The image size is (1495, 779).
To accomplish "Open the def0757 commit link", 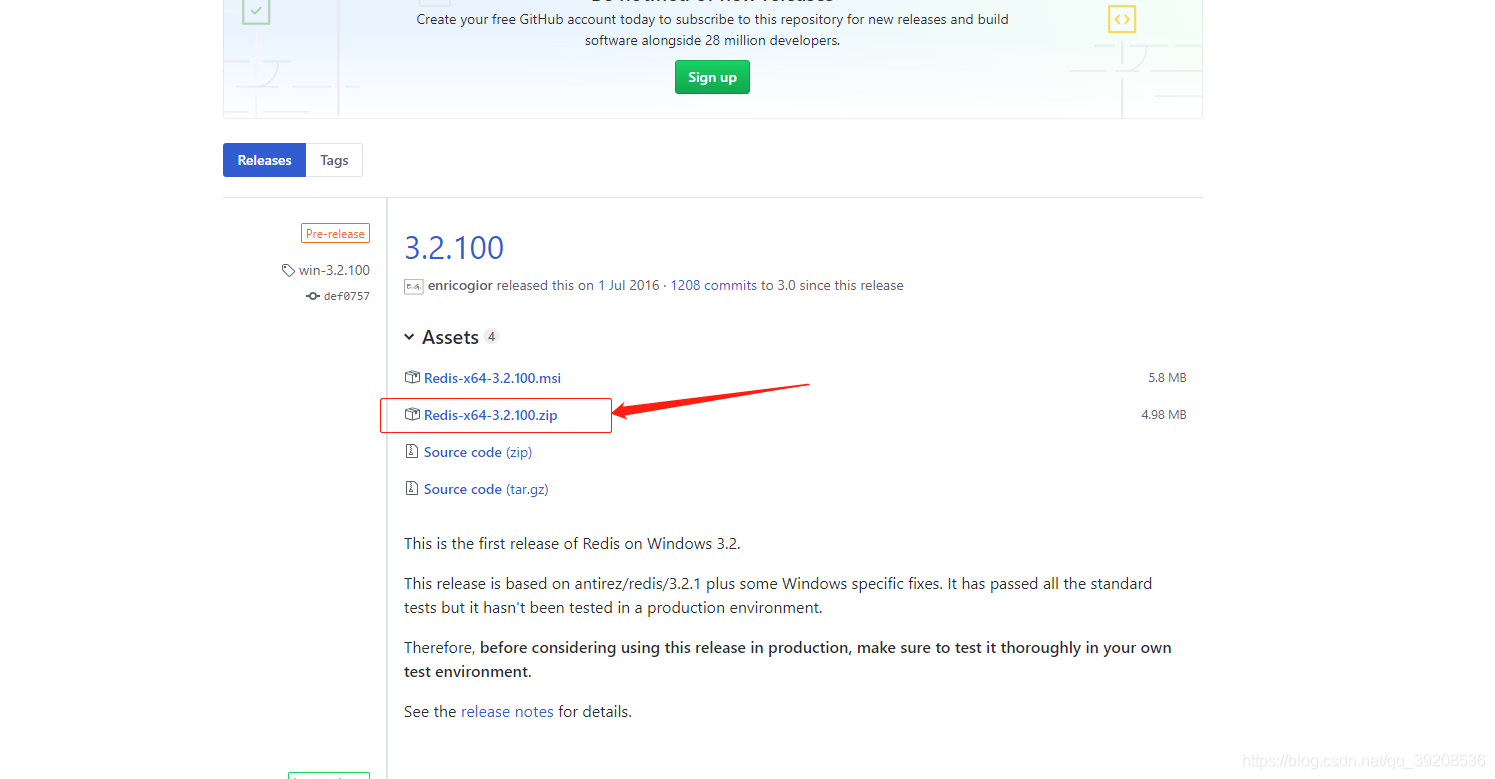I will 346,295.
